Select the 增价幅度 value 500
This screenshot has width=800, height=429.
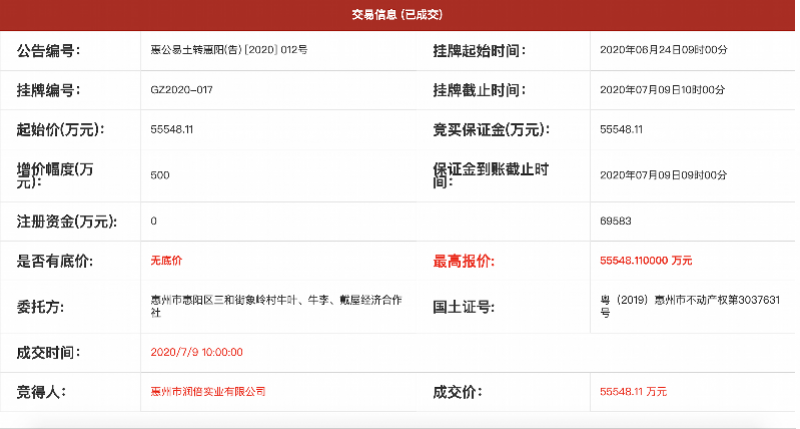click(x=160, y=175)
